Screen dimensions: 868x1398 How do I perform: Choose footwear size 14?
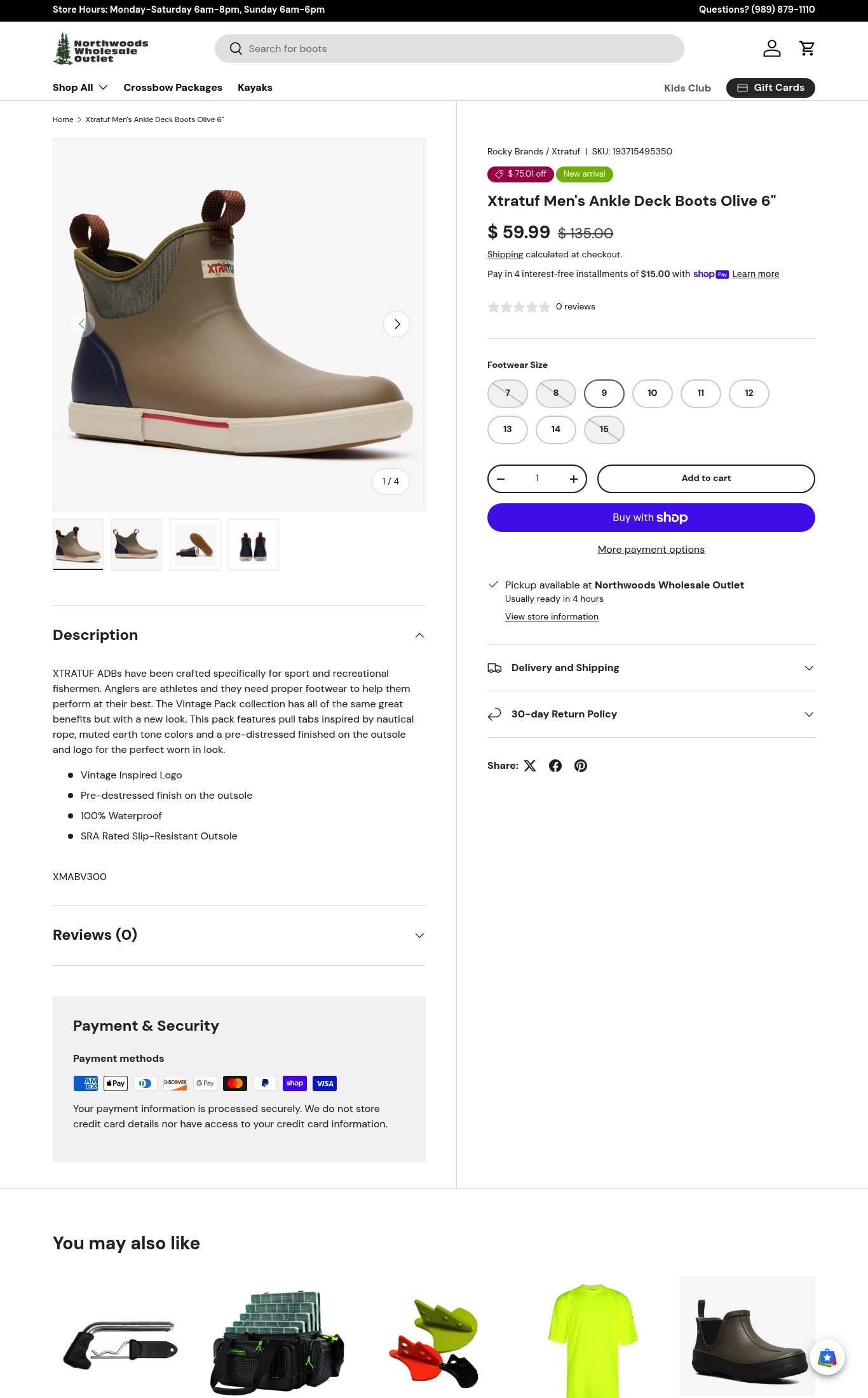[556, 430]
